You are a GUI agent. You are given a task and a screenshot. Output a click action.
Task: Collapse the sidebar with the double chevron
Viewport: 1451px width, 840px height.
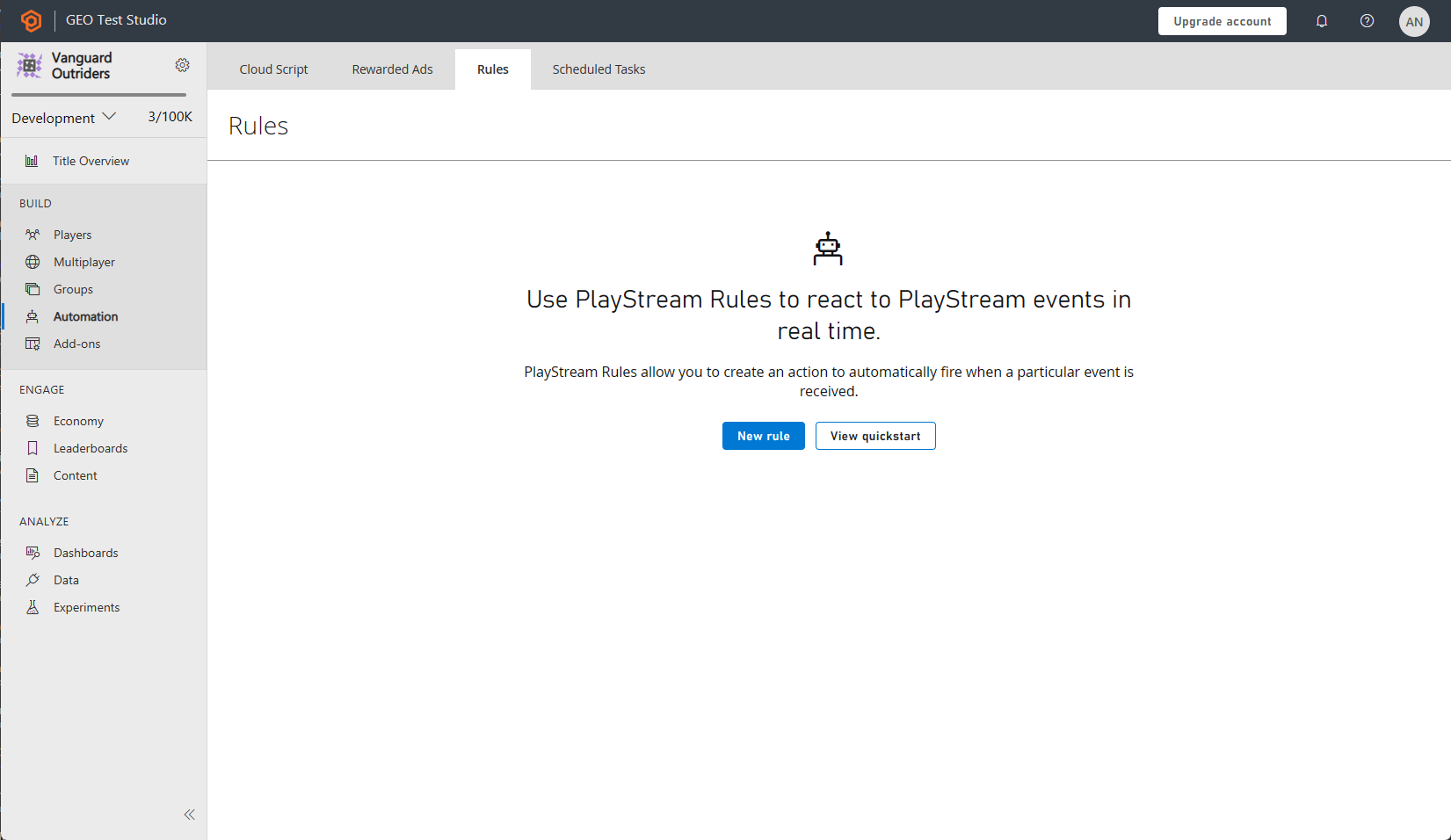click(189, 815)
